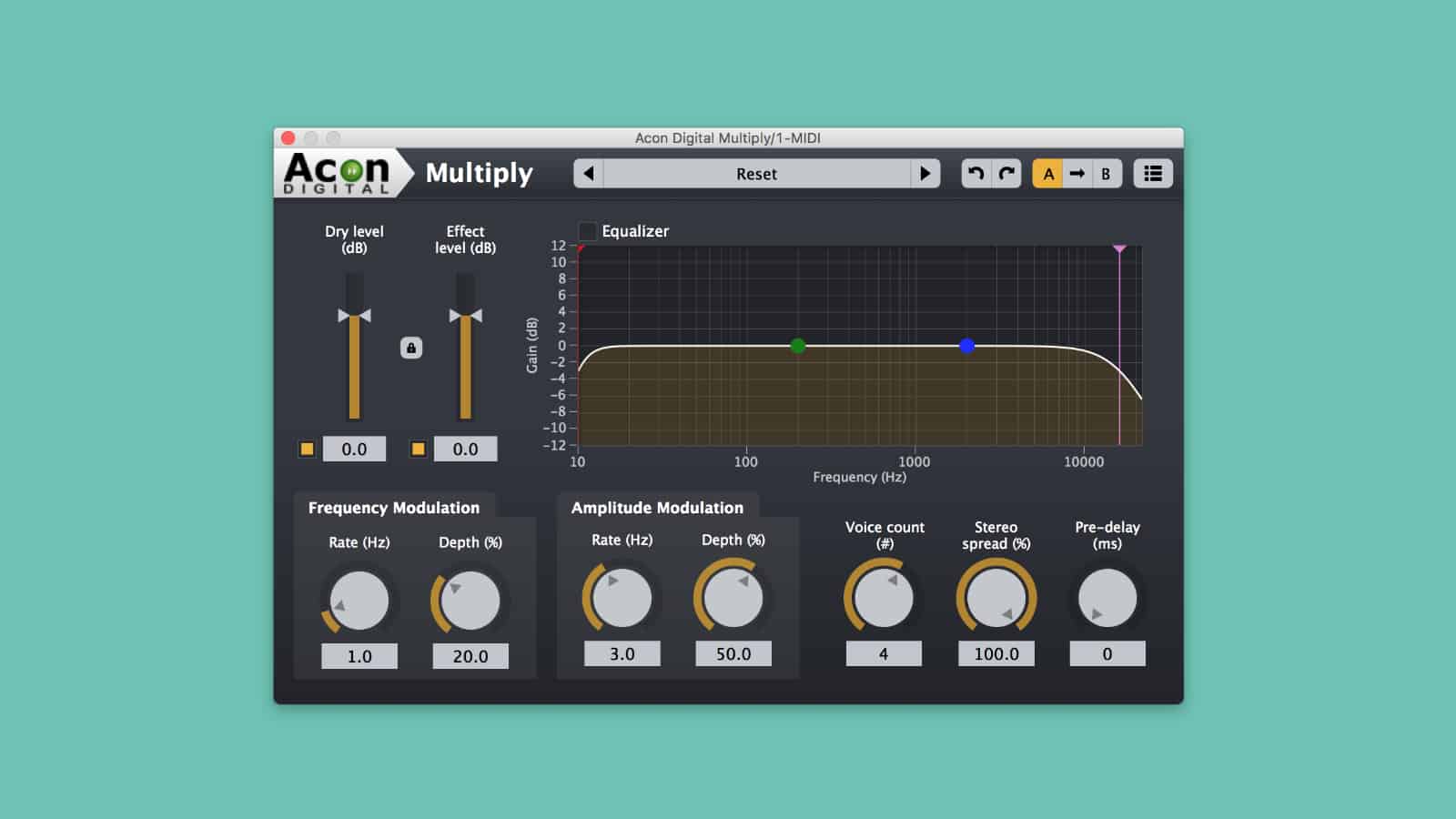1456x819 pixels.
Task: Open the Reset preset selector
Action: [758, 173]
